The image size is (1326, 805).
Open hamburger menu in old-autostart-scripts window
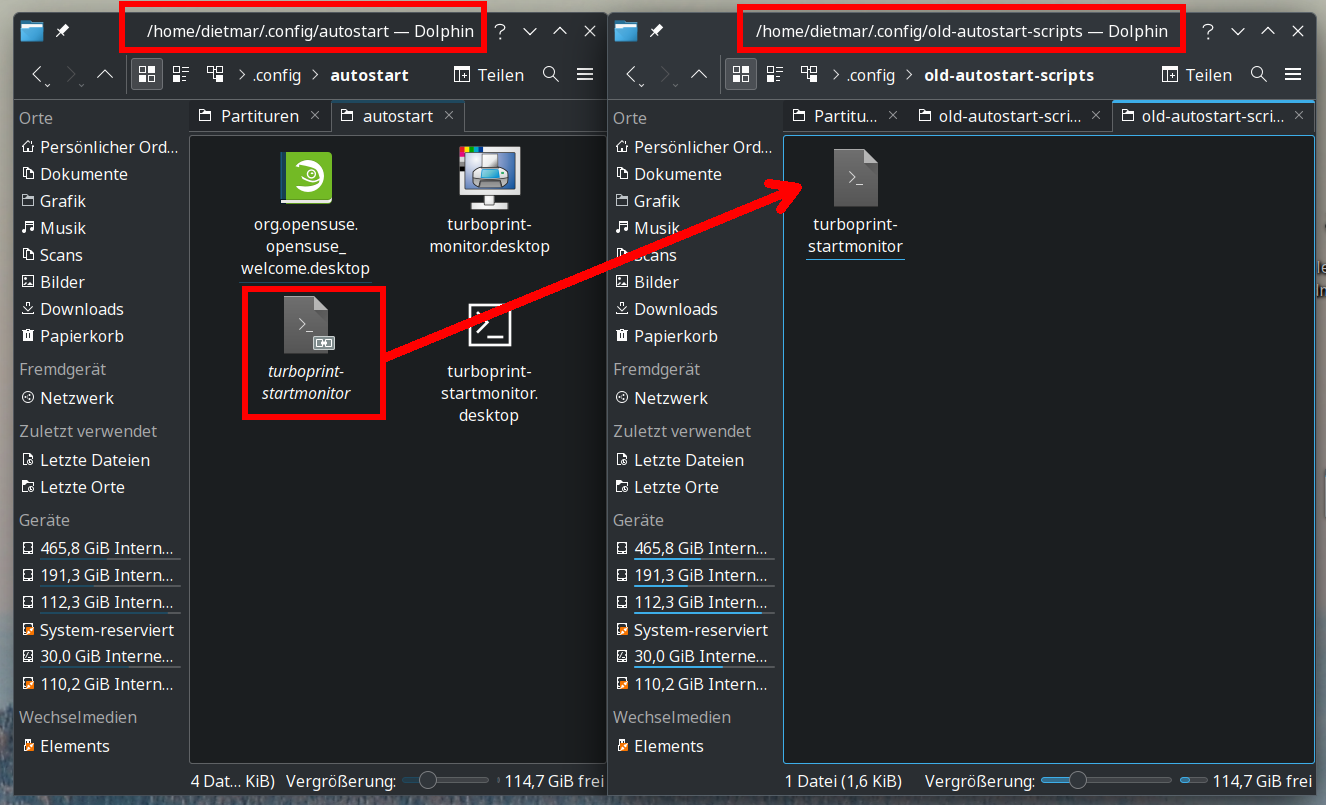[x=1293, y=74]
